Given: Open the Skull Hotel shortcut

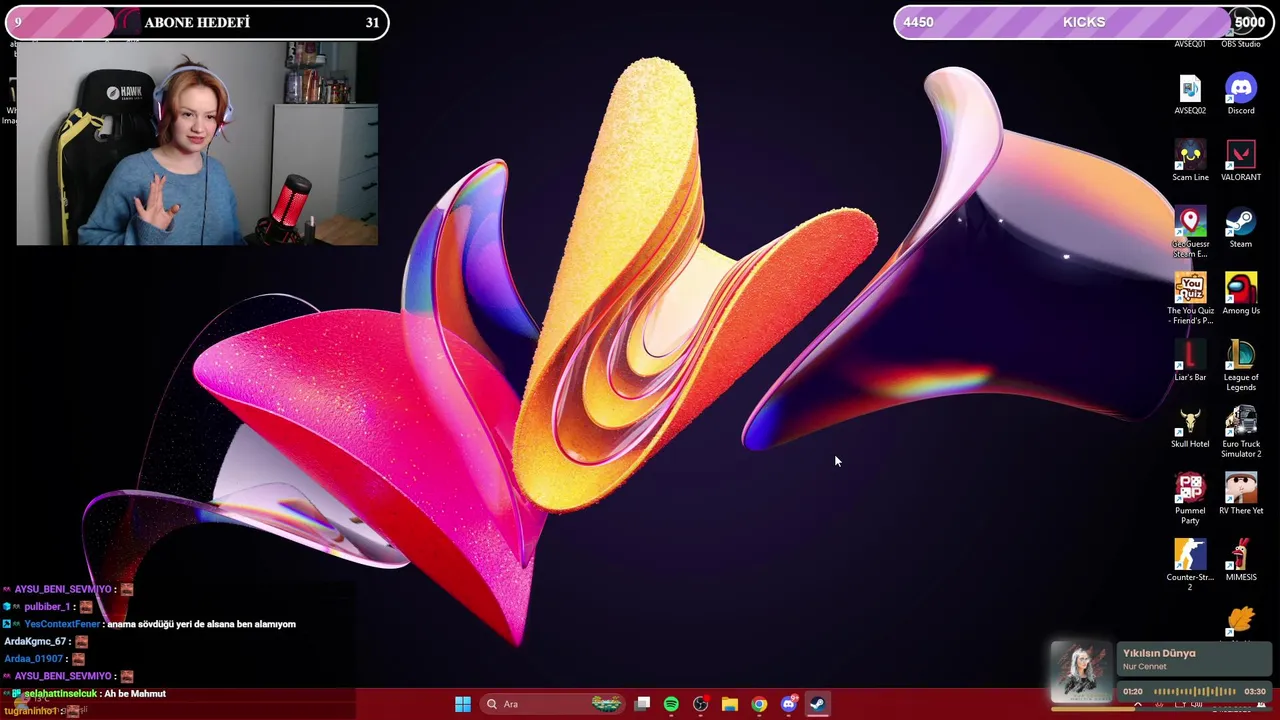Looking at the screenshot, I should 1190,428.
